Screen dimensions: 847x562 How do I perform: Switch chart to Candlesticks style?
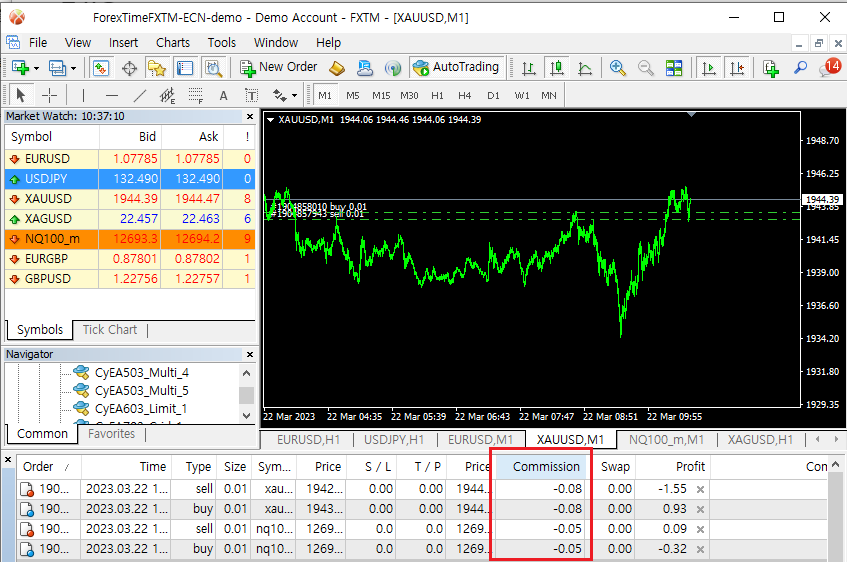pos(557,68)
